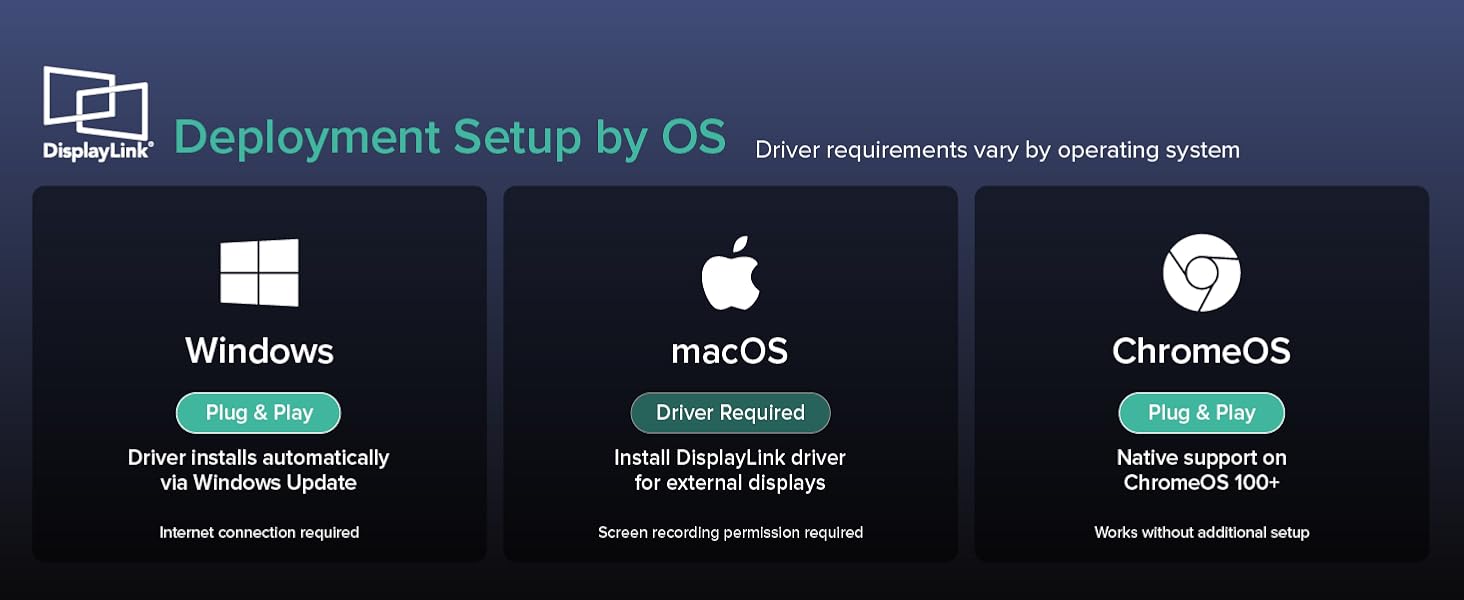Click the Apple logo icon

pyautogui.click(x=730, y=273)
